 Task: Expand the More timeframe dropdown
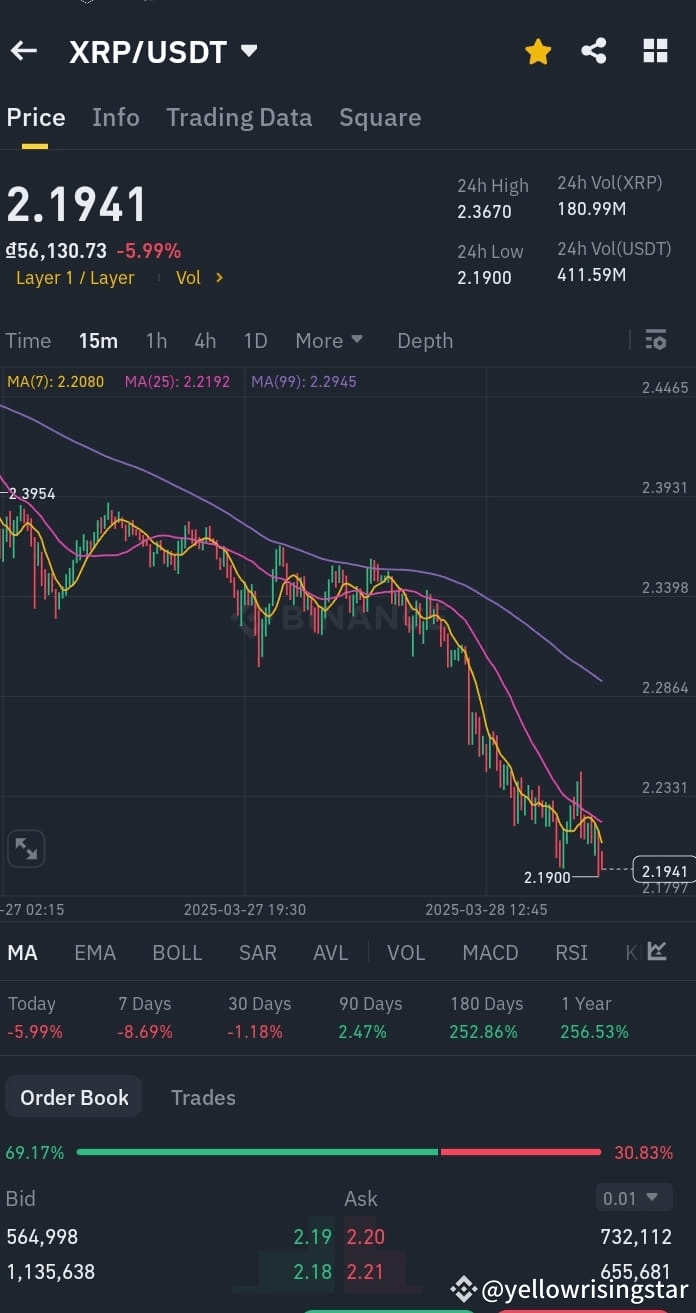pos(329,340)
